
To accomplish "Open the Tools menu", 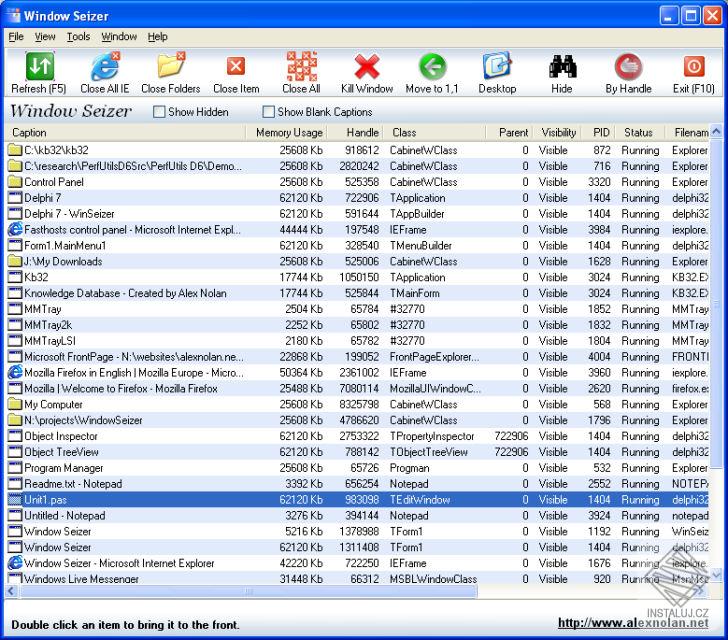I will pos(78,37).
